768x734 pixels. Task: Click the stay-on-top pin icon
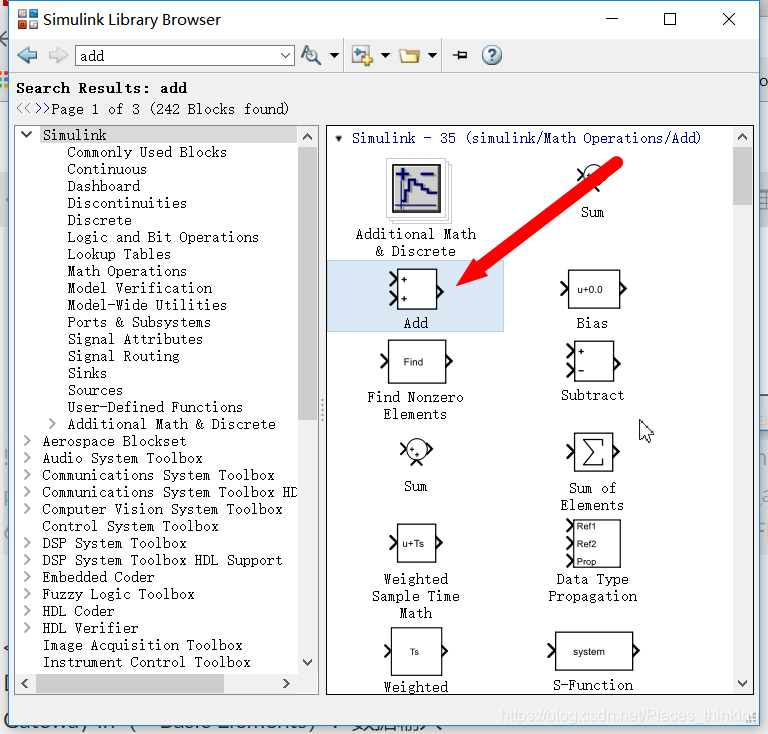pyautogui.click(x=460, y=55)
